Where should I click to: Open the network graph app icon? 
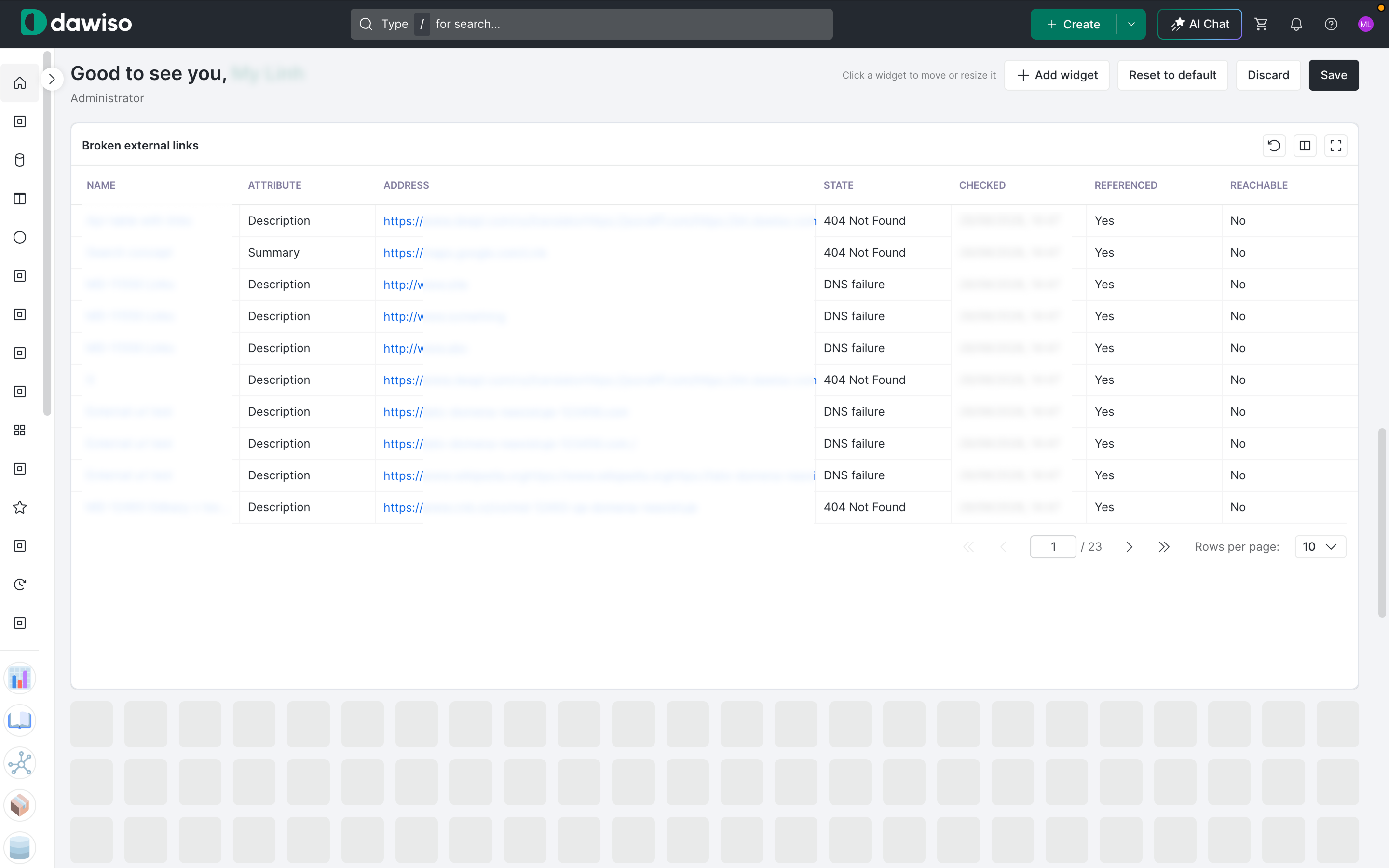point(19,763)
